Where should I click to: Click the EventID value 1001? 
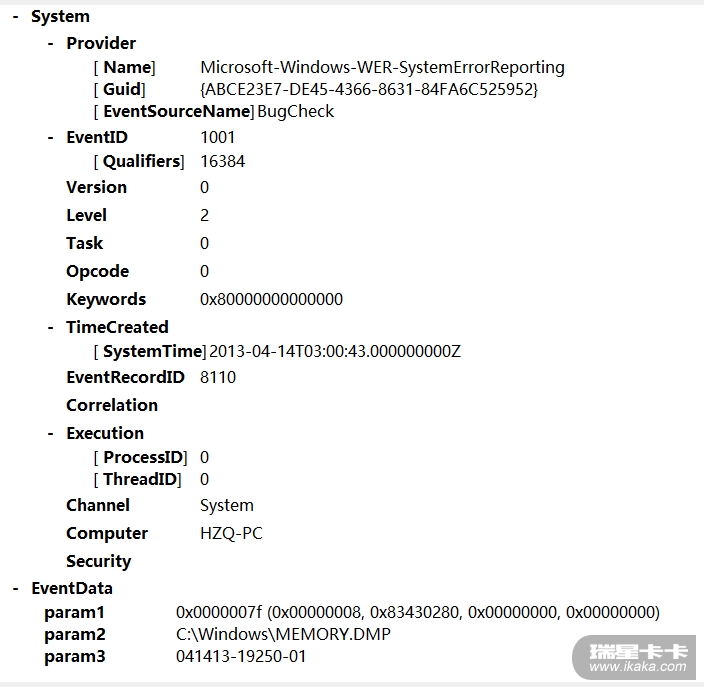point(219,137)
